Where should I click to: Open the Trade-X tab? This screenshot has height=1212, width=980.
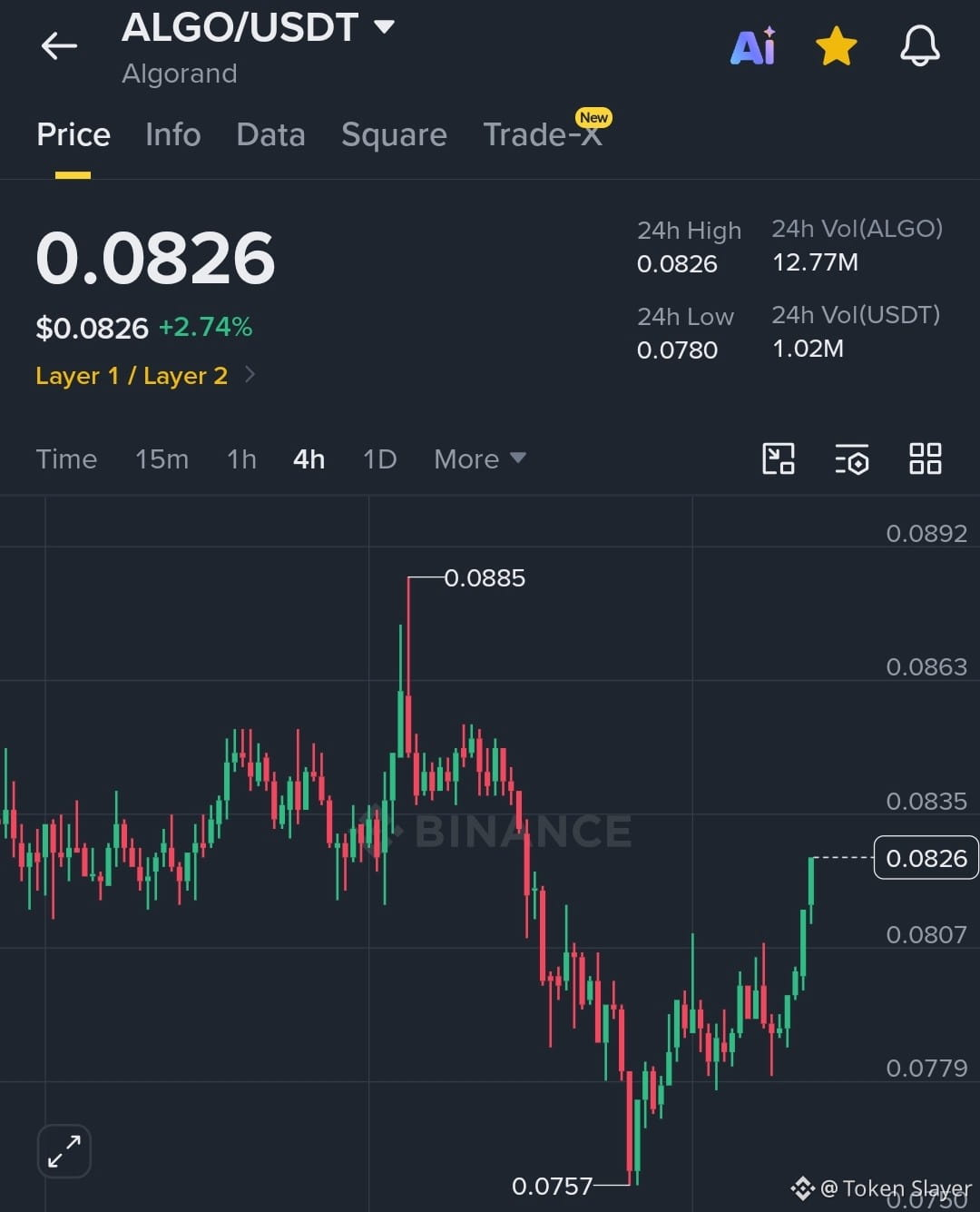(543, 134)
